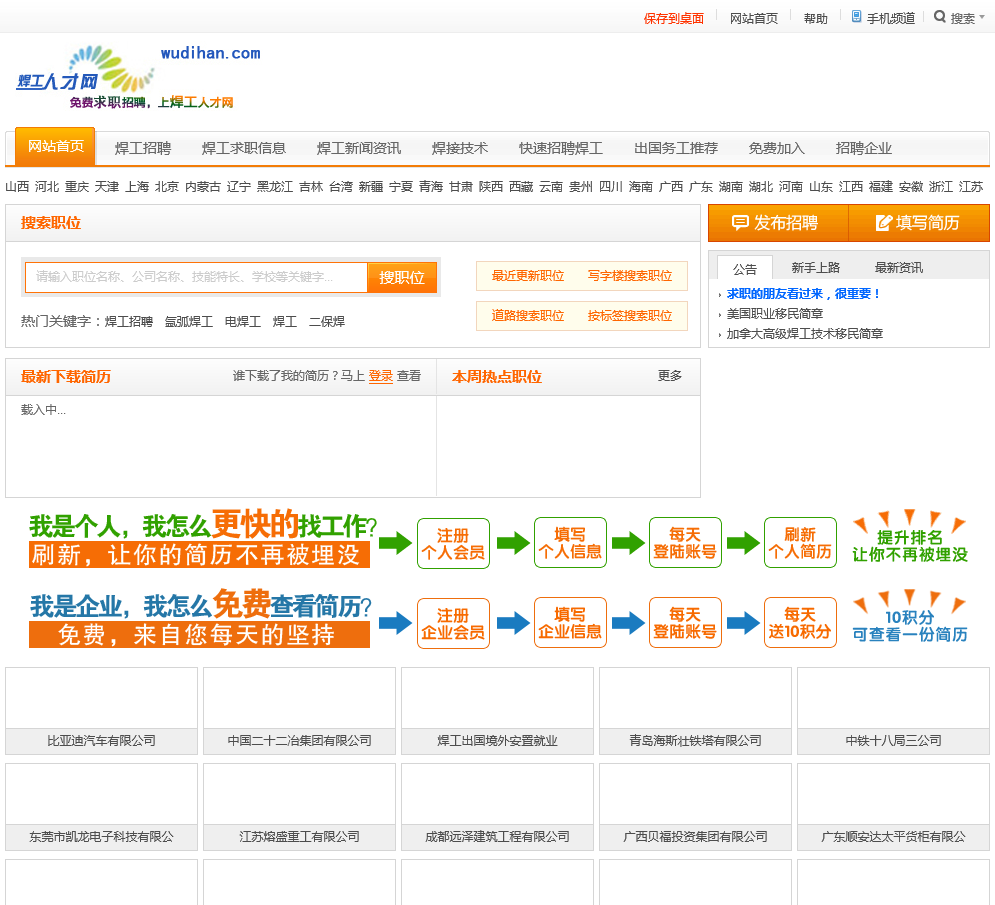This screenshot has height=905, width=995.
Task: Go to 焊接技术 in the navigation bar
Action: tap(460, 148)
